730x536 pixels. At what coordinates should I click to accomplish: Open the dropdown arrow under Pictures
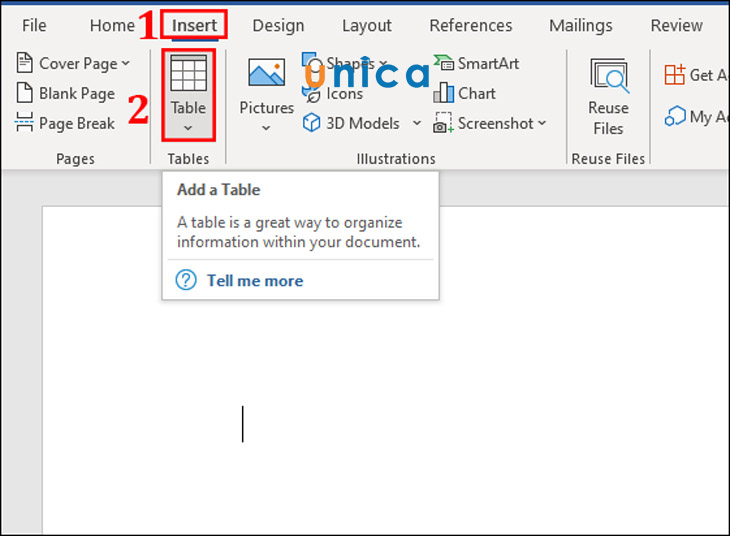click(x=266, y=128)
